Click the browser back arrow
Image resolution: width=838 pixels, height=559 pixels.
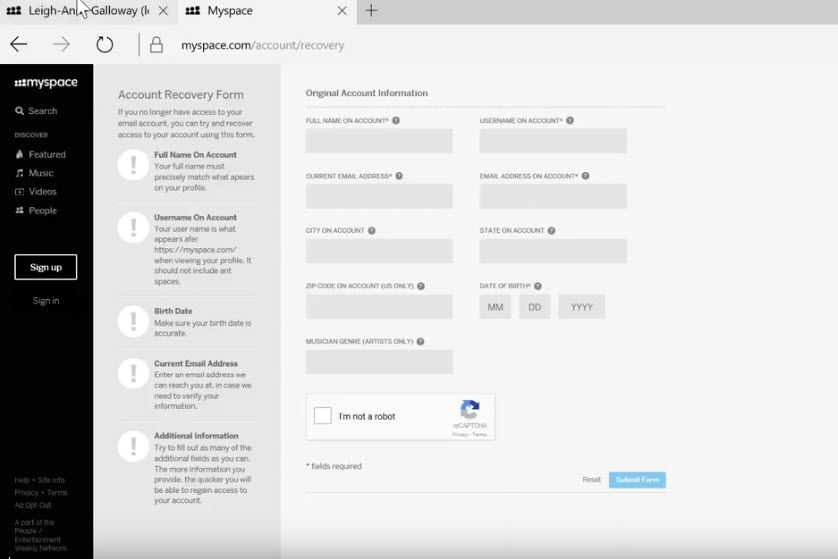(x=19, y=44)
